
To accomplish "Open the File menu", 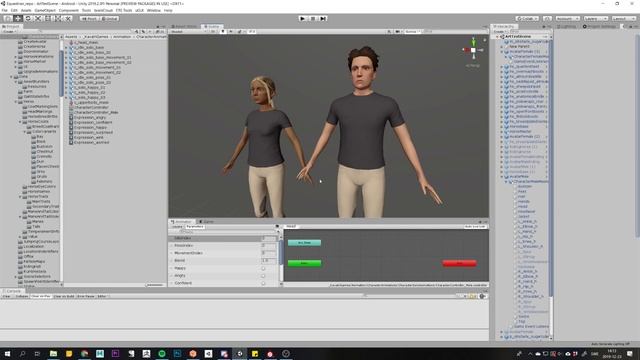I will [4, 10].
